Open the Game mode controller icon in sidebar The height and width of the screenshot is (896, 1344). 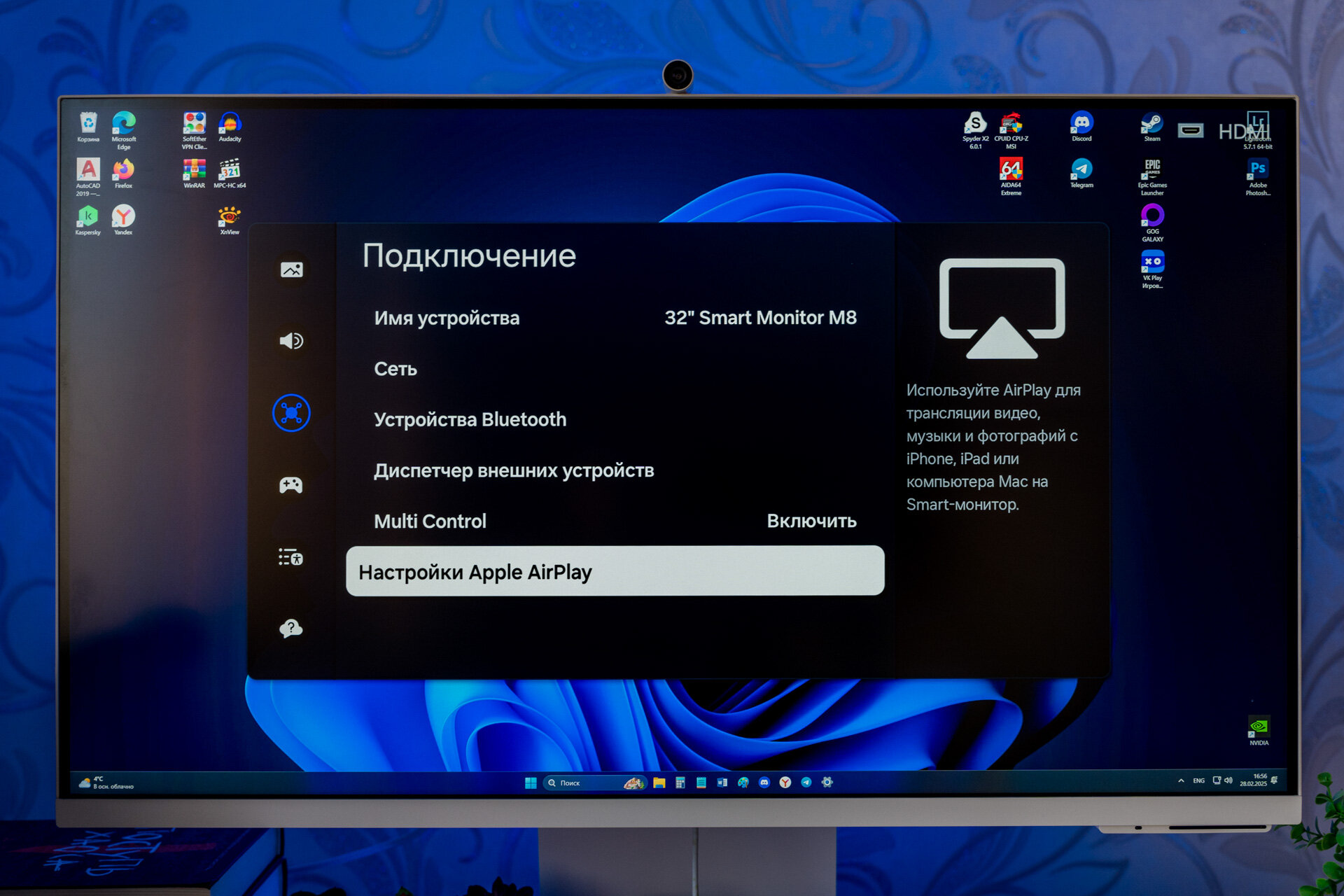point(291,484)
